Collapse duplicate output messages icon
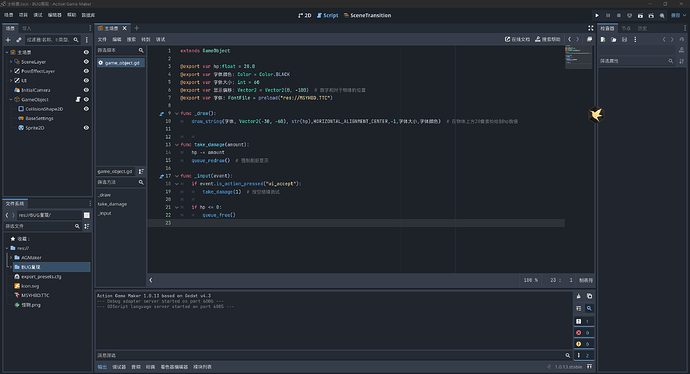This screenshot has height=374, width=690. pyautogui.click(x=579, y=308)
